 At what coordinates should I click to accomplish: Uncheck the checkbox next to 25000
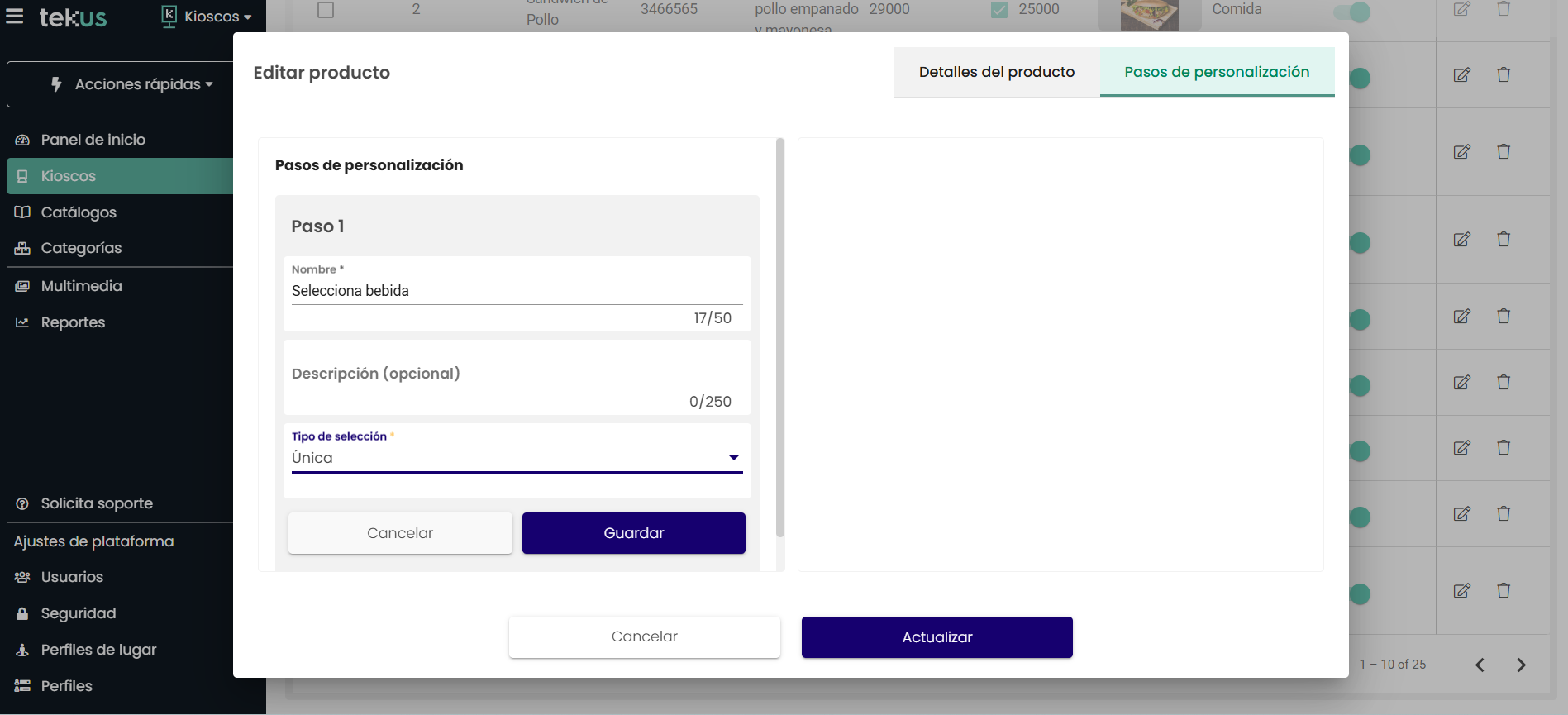[999, 10]
